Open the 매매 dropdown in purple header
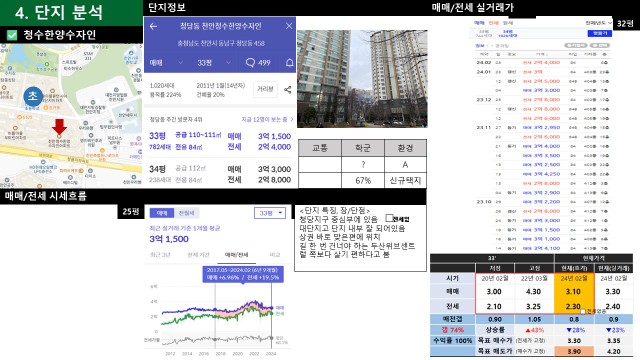Screen dimensions: 640x360 tap(166, 62)
